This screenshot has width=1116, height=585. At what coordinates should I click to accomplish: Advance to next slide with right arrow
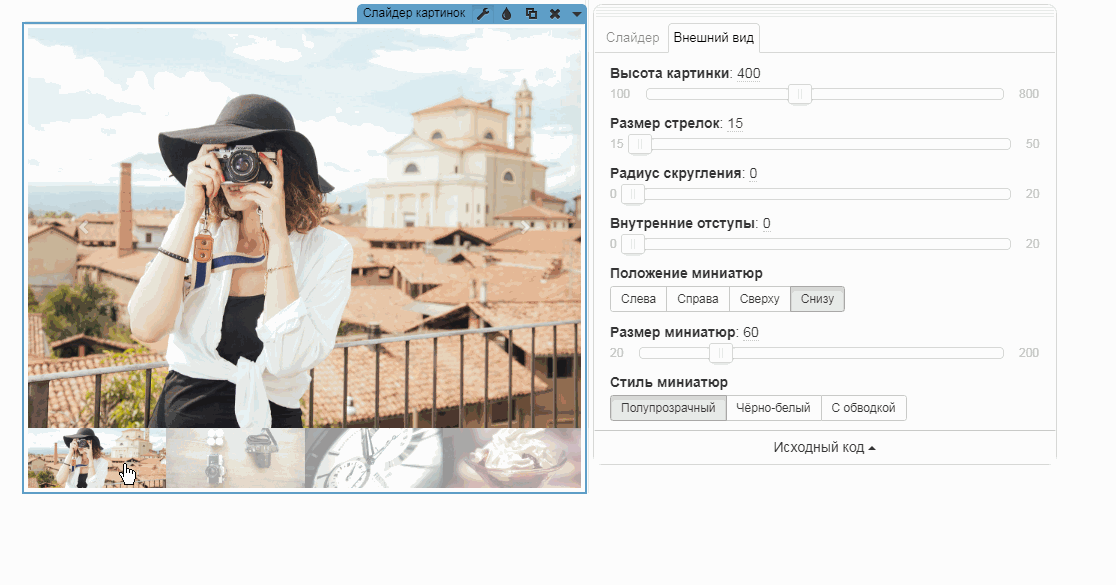click(525, 227)
